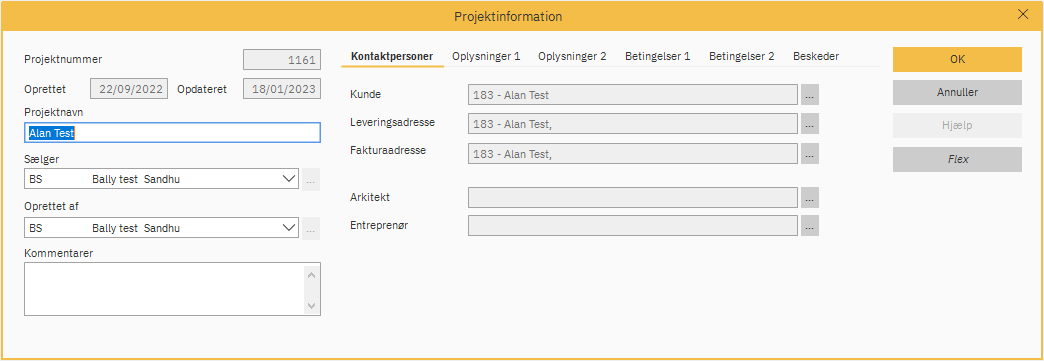Image resolution: width=1044 pixels, height=361 pixels.
Task: Click the Oprettet date field 22/09/2022
Action: click(x=129, y=89)
